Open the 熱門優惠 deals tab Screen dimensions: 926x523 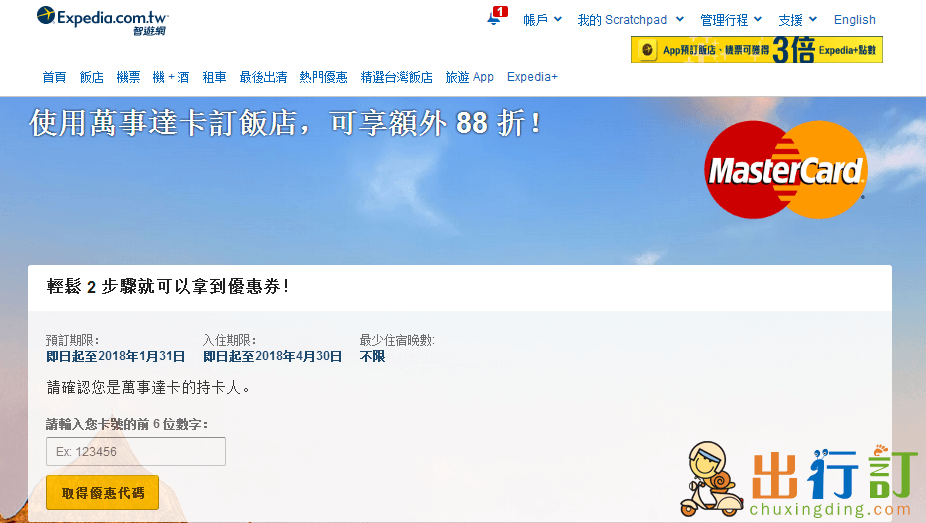324,77
